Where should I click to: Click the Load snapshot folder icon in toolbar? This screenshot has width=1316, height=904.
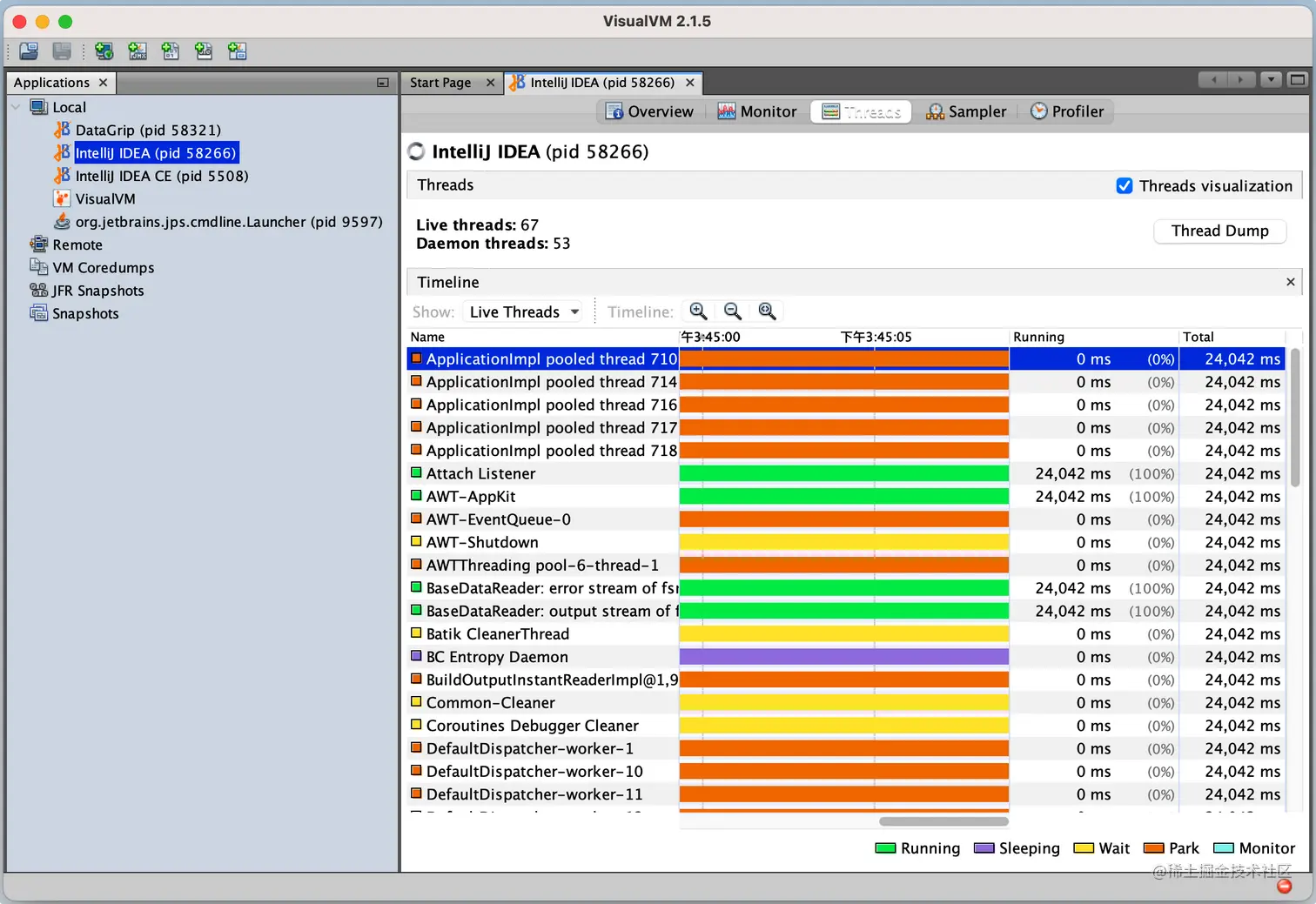click(29, 51)
